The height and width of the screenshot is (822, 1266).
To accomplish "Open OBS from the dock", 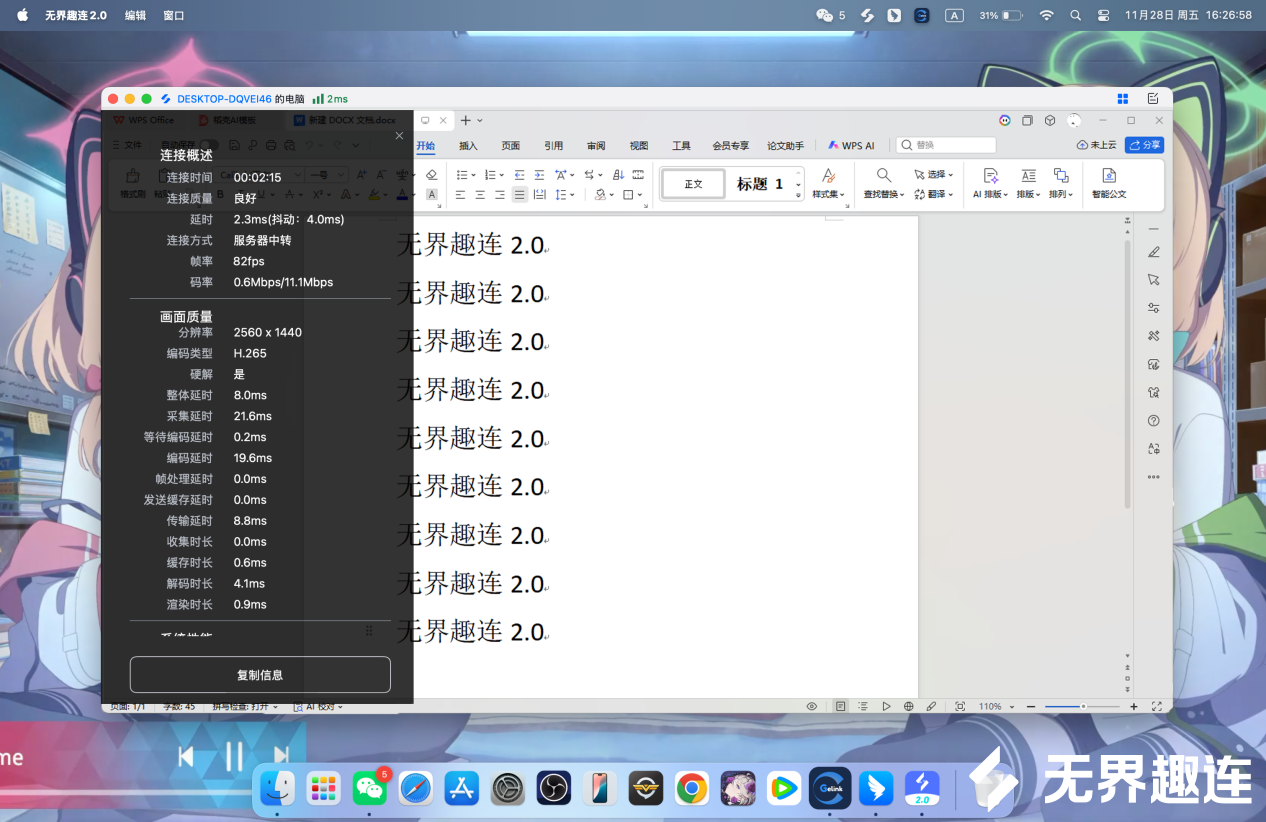I will pyautogui.click(x=553, y=788).
